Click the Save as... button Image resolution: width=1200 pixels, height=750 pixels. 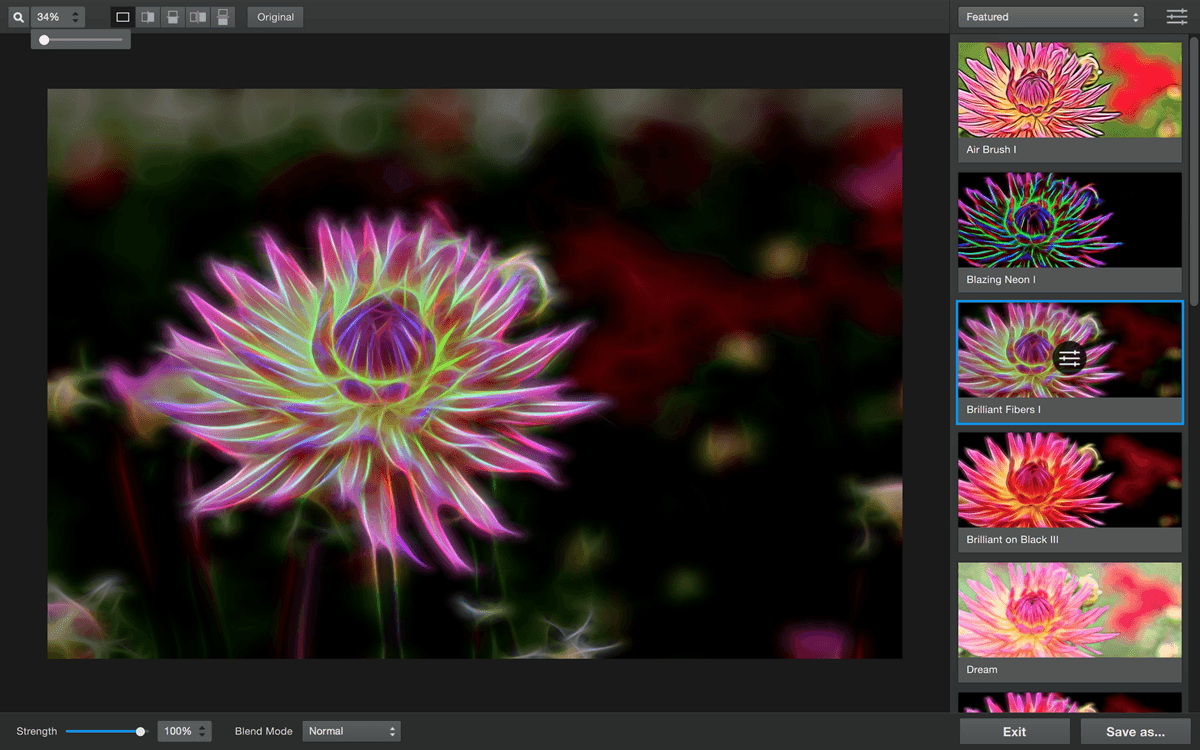[x=1135, y=732]
